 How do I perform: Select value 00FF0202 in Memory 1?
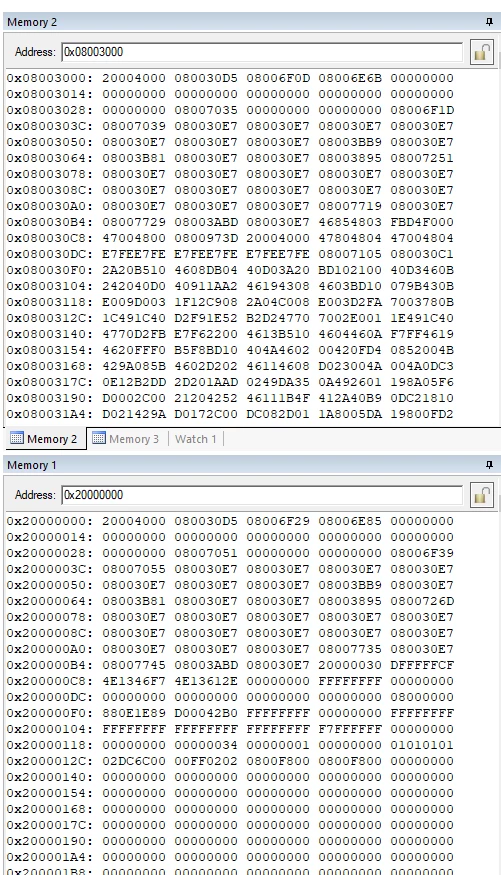coord(206,761)
